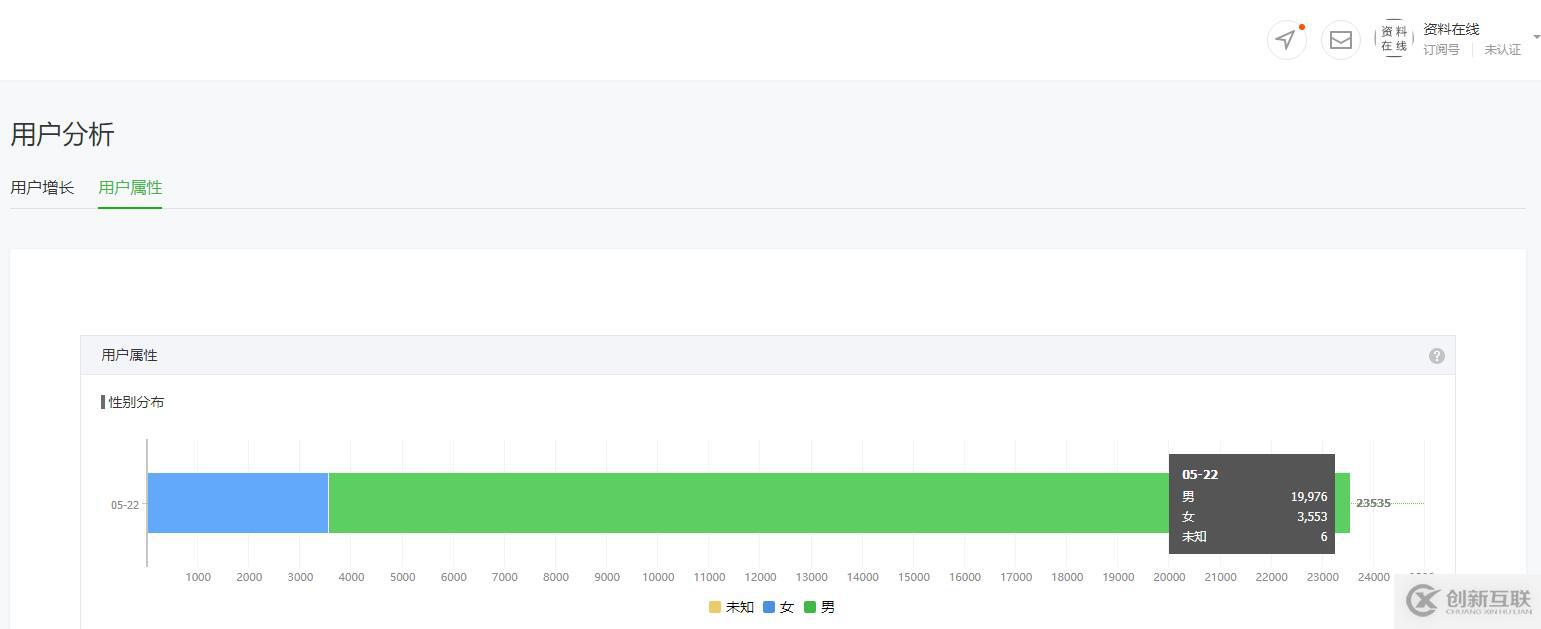Open the mail messages icon
Screen dimensions: 1541x629
coord(1341,40)
